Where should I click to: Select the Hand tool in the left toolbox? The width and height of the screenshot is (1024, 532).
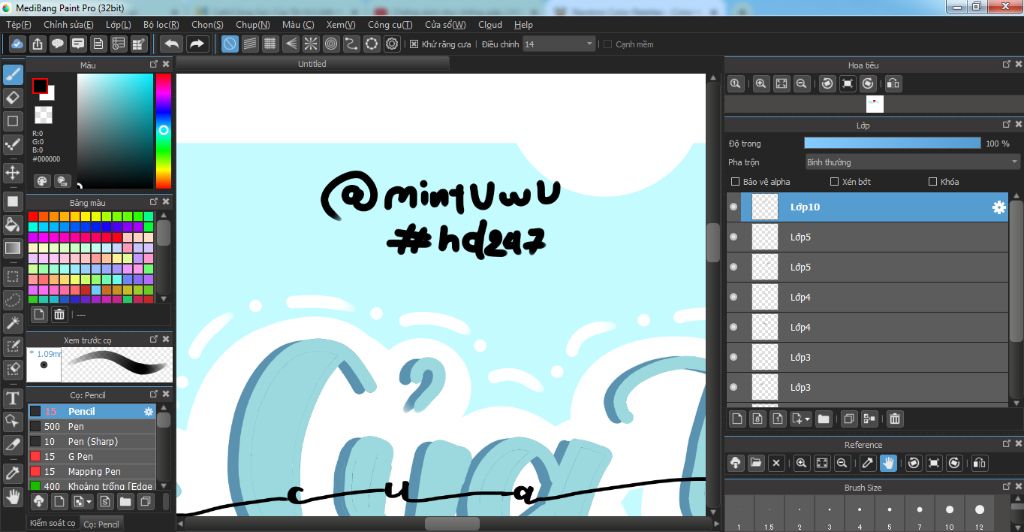pyautogui.click(x=12, y=497)
